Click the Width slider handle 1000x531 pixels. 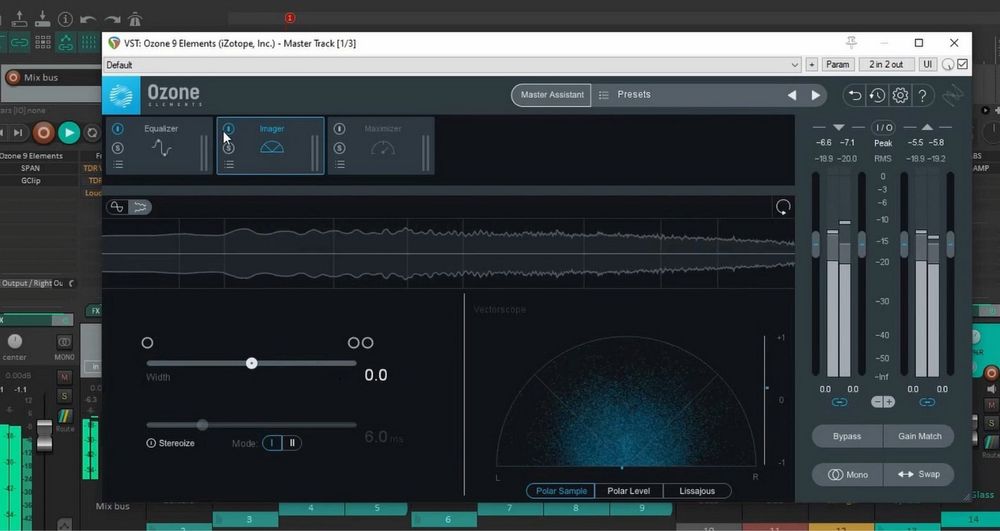click(x=252, y=363)
